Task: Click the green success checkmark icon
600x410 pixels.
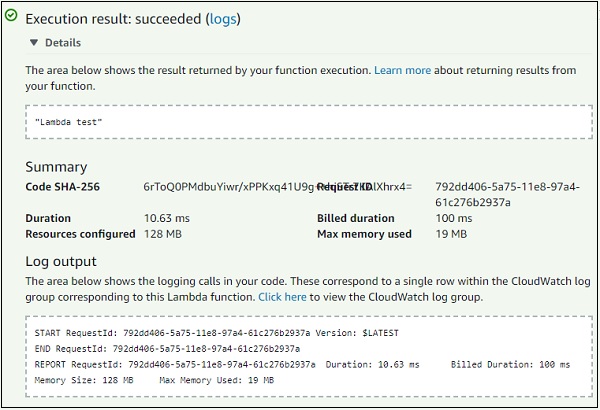Action: click(10, 19)
